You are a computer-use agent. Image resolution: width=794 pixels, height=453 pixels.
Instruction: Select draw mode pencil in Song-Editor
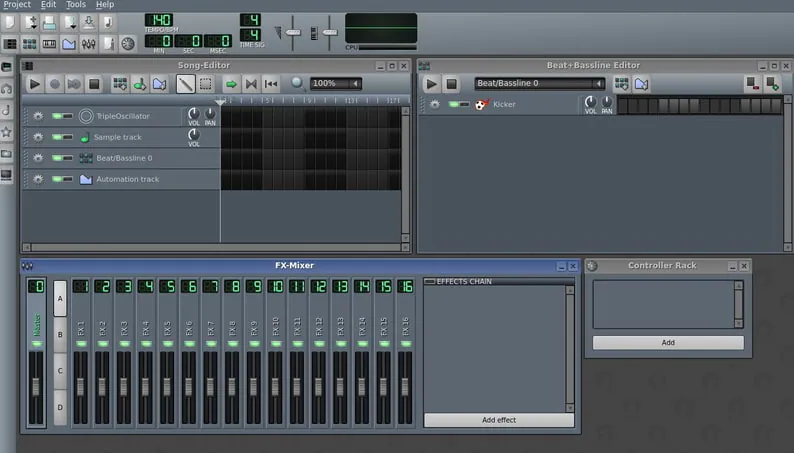click(186, 84)
